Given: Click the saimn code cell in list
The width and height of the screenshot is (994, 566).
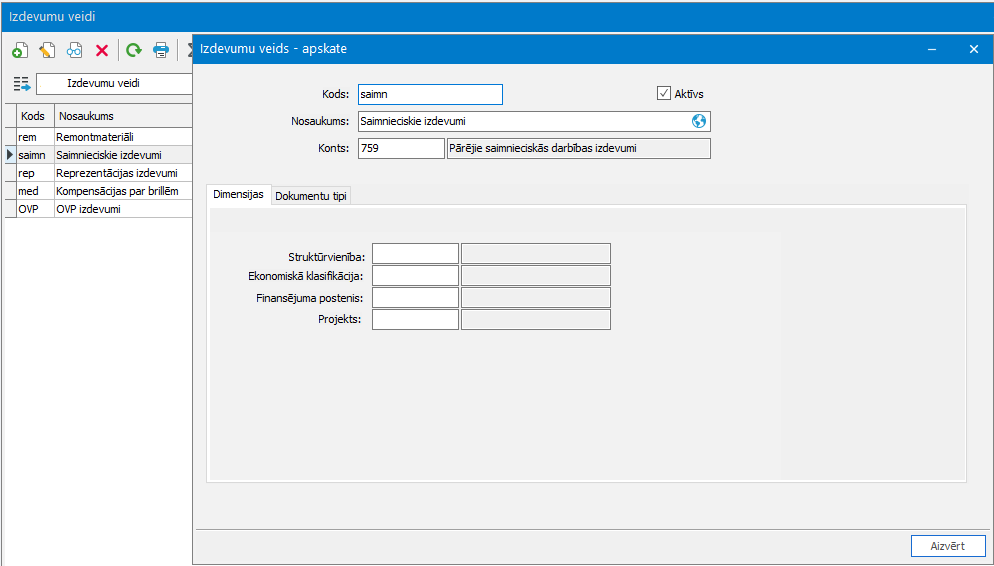Looking at the screenshot, I should click(x=36, y=155).
